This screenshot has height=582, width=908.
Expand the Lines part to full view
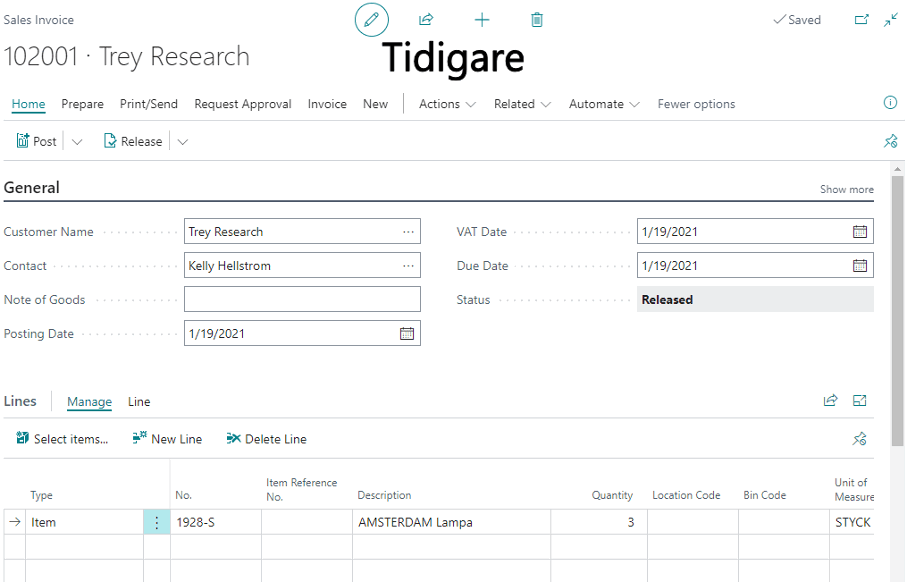[x=859, y=400]
